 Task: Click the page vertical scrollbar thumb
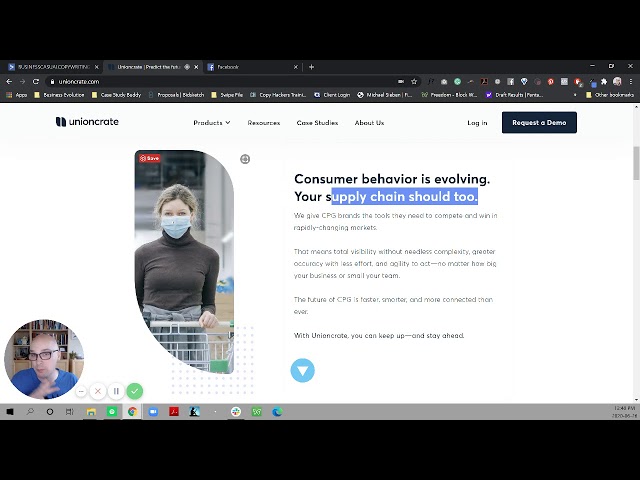coord(636,163)
